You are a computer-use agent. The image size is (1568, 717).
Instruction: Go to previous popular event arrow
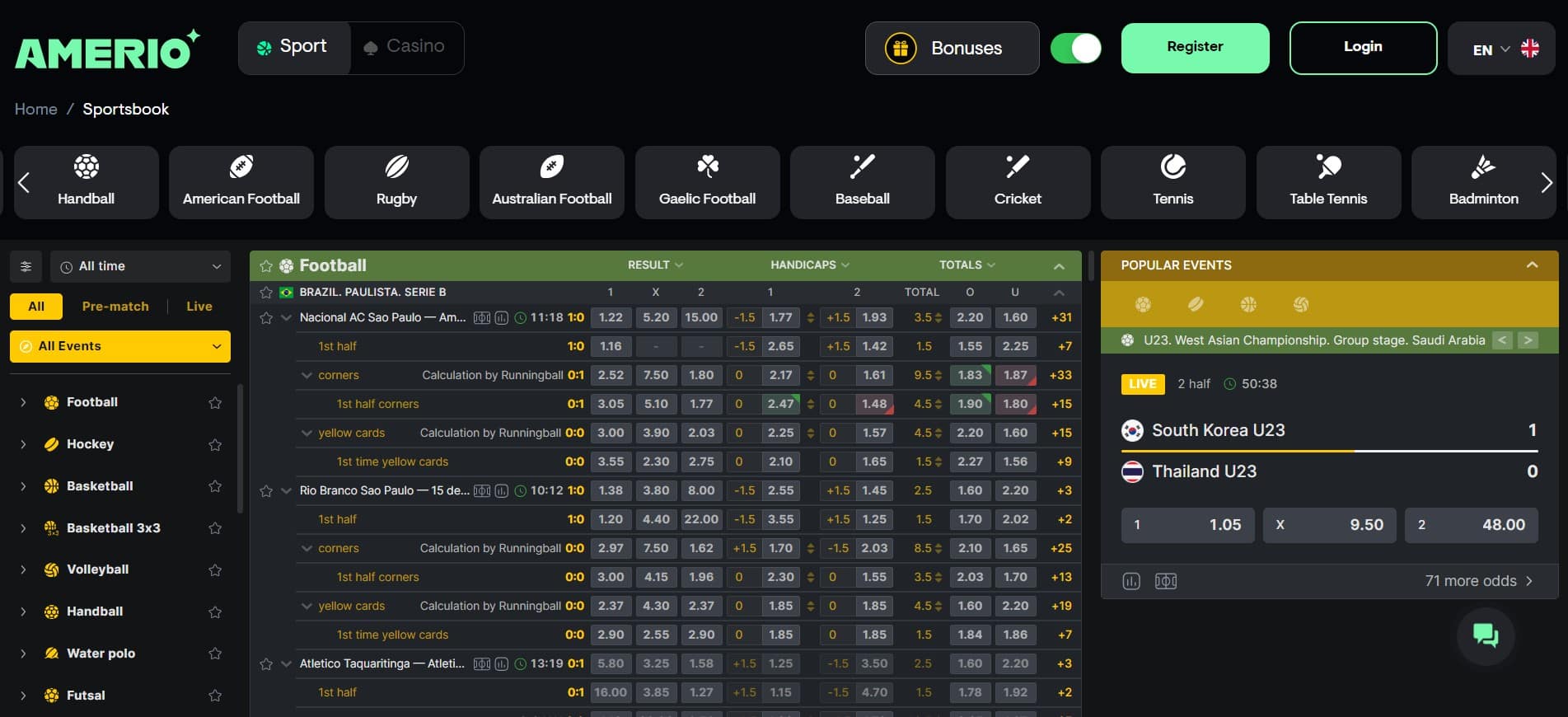click(x=1502, y=340)
